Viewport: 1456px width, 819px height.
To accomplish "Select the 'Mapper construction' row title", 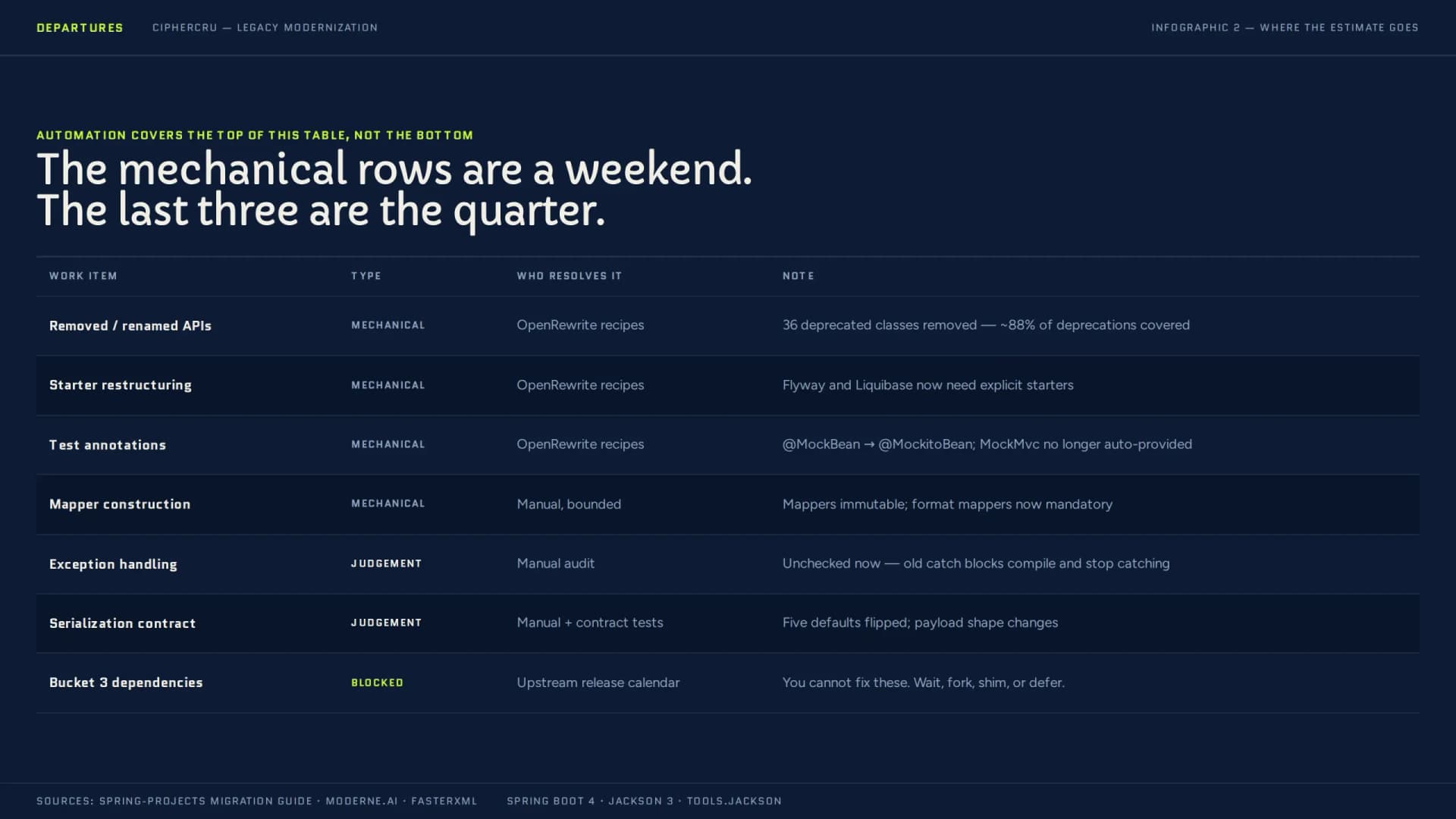I will (x=120, y=504).
